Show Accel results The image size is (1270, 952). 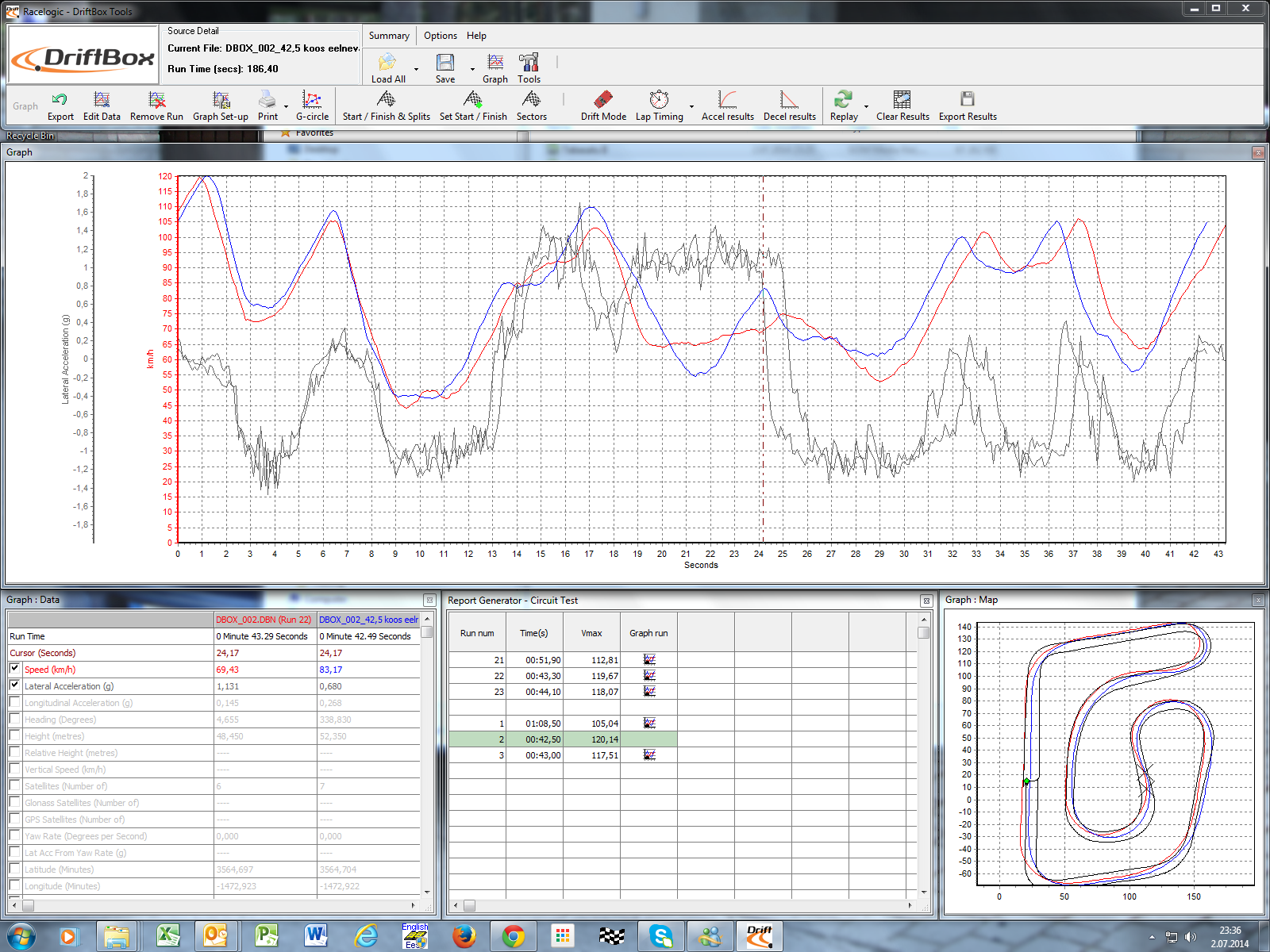coord(727,106)
